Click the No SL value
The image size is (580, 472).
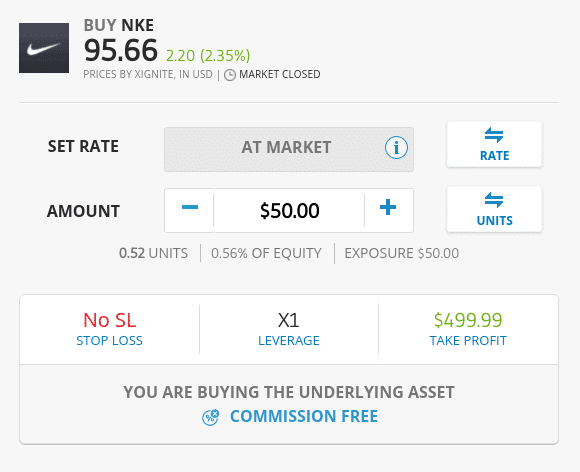(x=109, y=320)
